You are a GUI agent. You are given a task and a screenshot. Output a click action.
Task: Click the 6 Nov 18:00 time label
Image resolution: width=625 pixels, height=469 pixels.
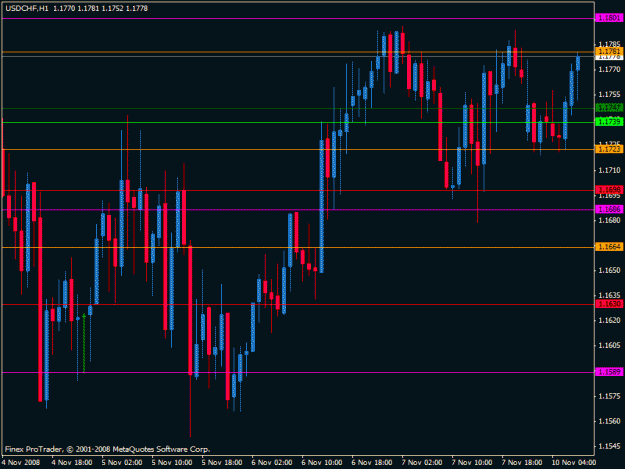click(372, 463)
